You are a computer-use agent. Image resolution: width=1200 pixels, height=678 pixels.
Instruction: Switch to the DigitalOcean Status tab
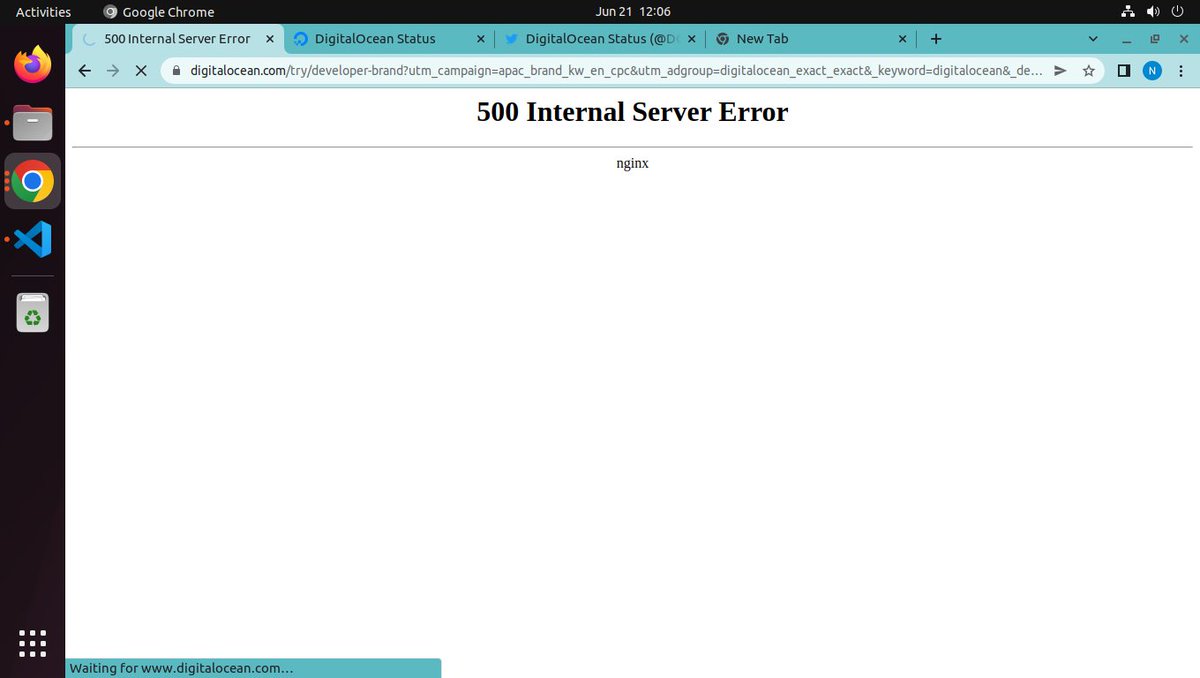389,39
